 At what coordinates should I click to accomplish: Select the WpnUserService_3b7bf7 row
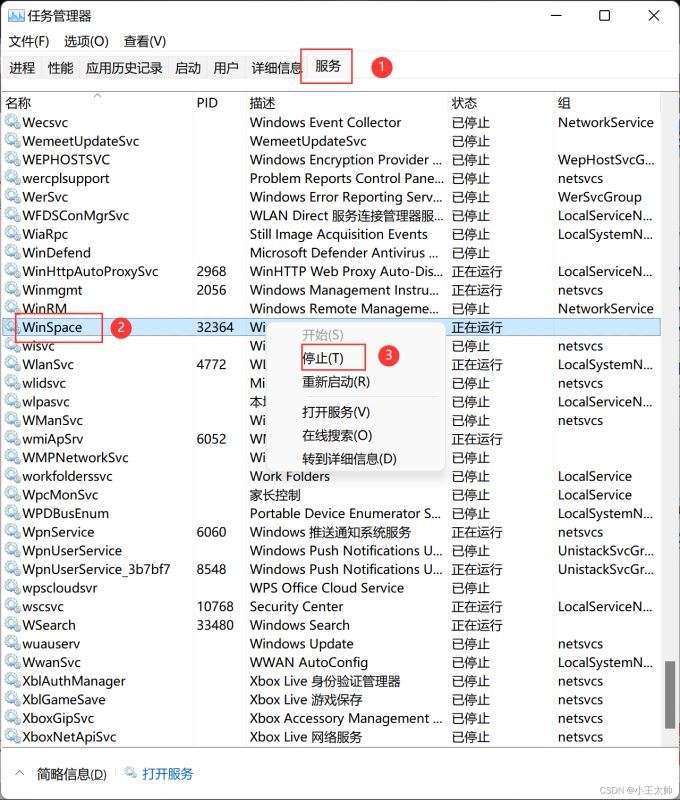pyautogui.click(x=332, y=569)
